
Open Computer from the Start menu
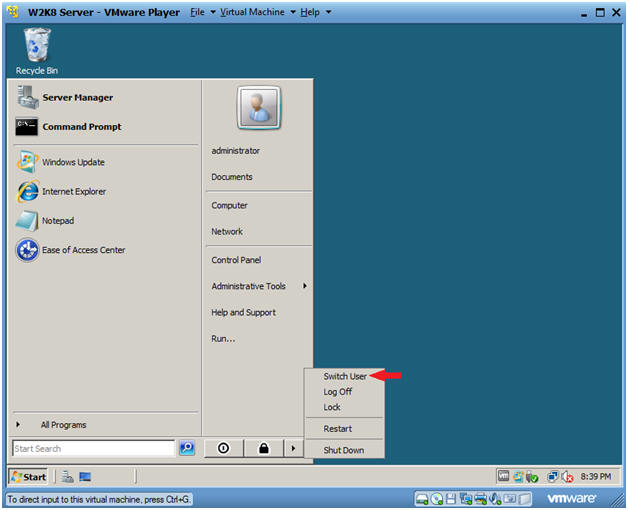coord(259,205)
